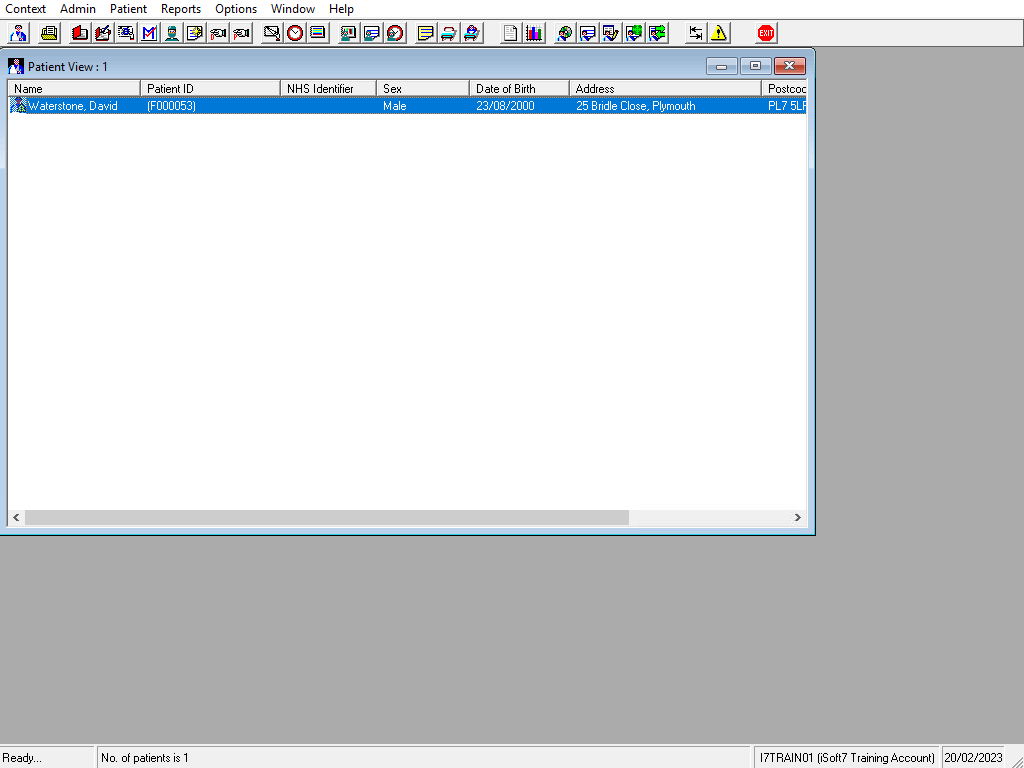The width and height of the screenshot is (1024, 768).
Task: Click the red book toolbar icon
Action: (80, 33)
